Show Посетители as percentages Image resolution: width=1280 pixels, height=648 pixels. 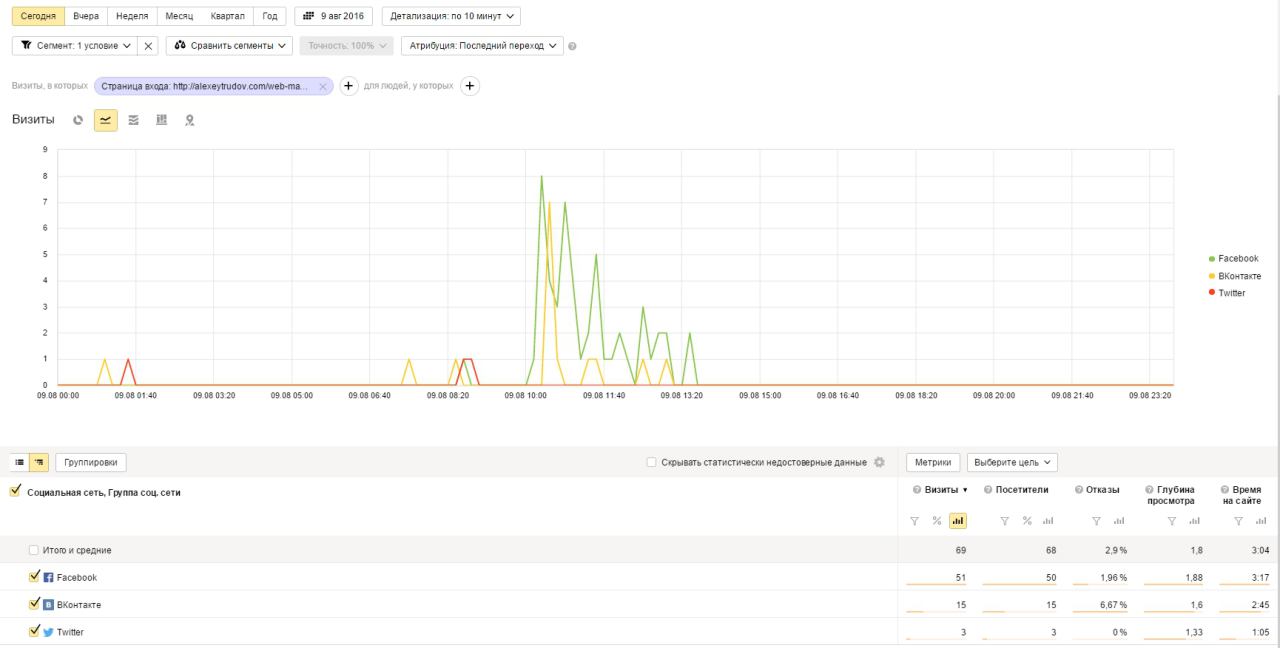pos(1027,520)
